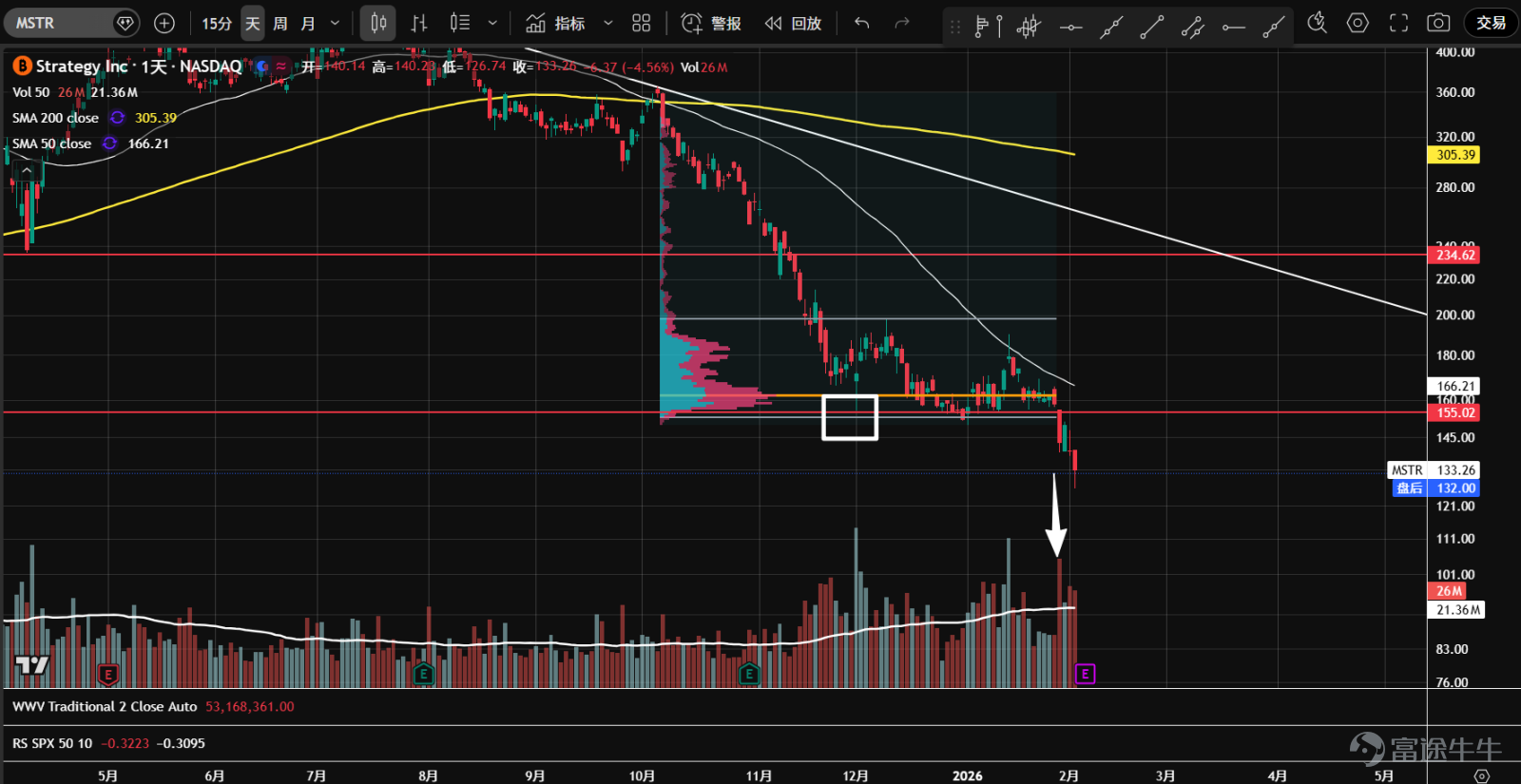Viewport: 1521px width, 784px height.
Task: Click the green E earnings marker near 8月
Action: coord(423,675)
